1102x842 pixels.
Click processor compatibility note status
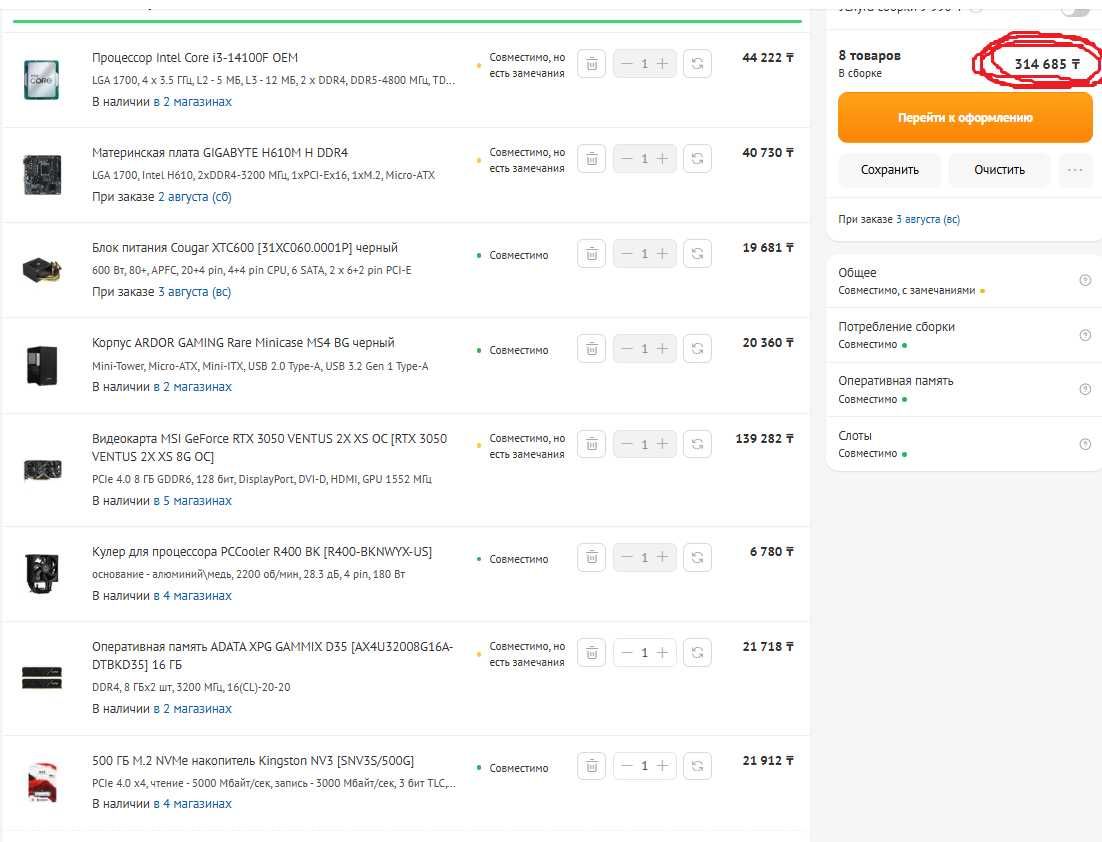point(526,65)
